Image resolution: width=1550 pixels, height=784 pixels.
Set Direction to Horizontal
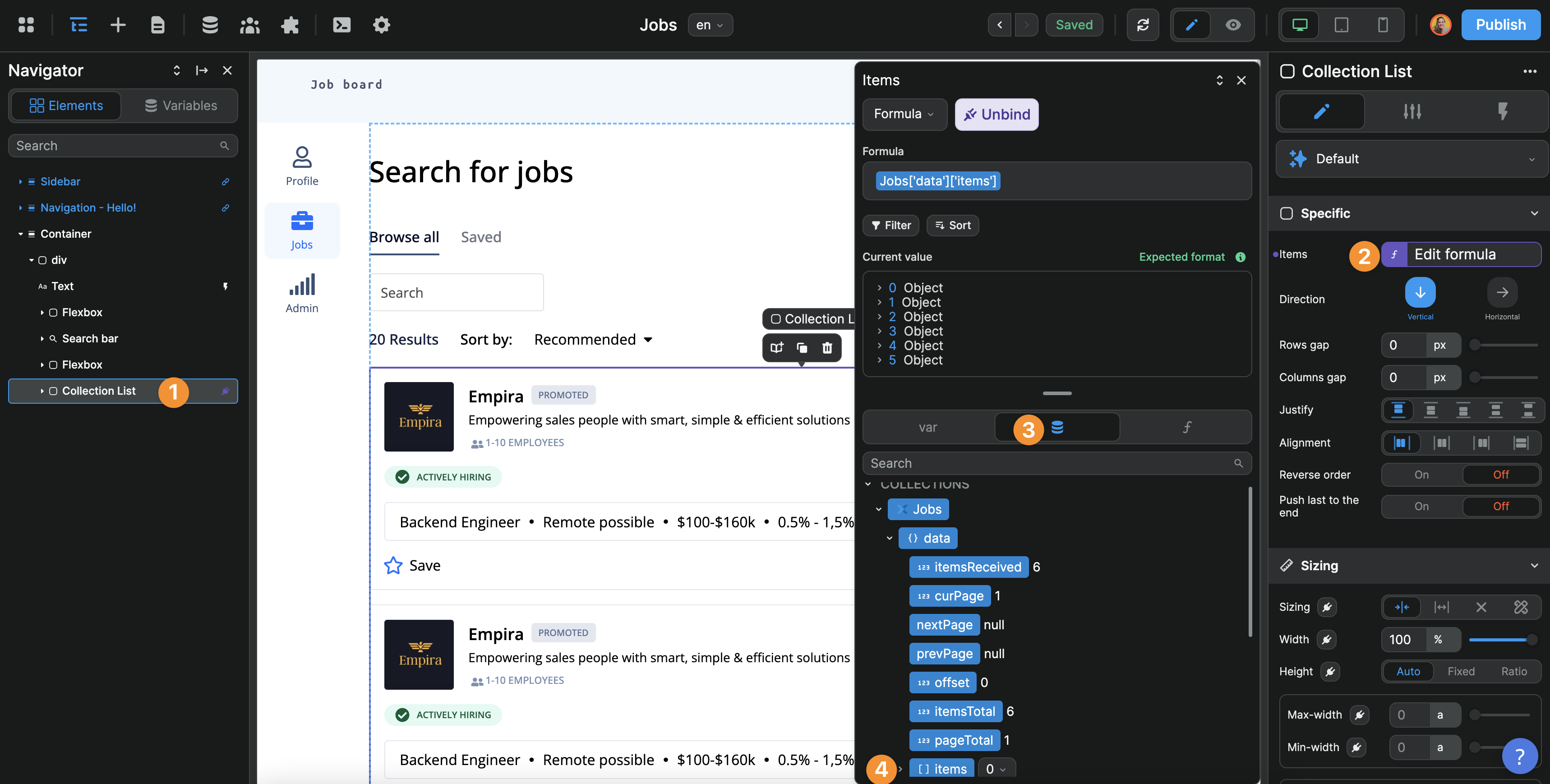coord(1501,292)
